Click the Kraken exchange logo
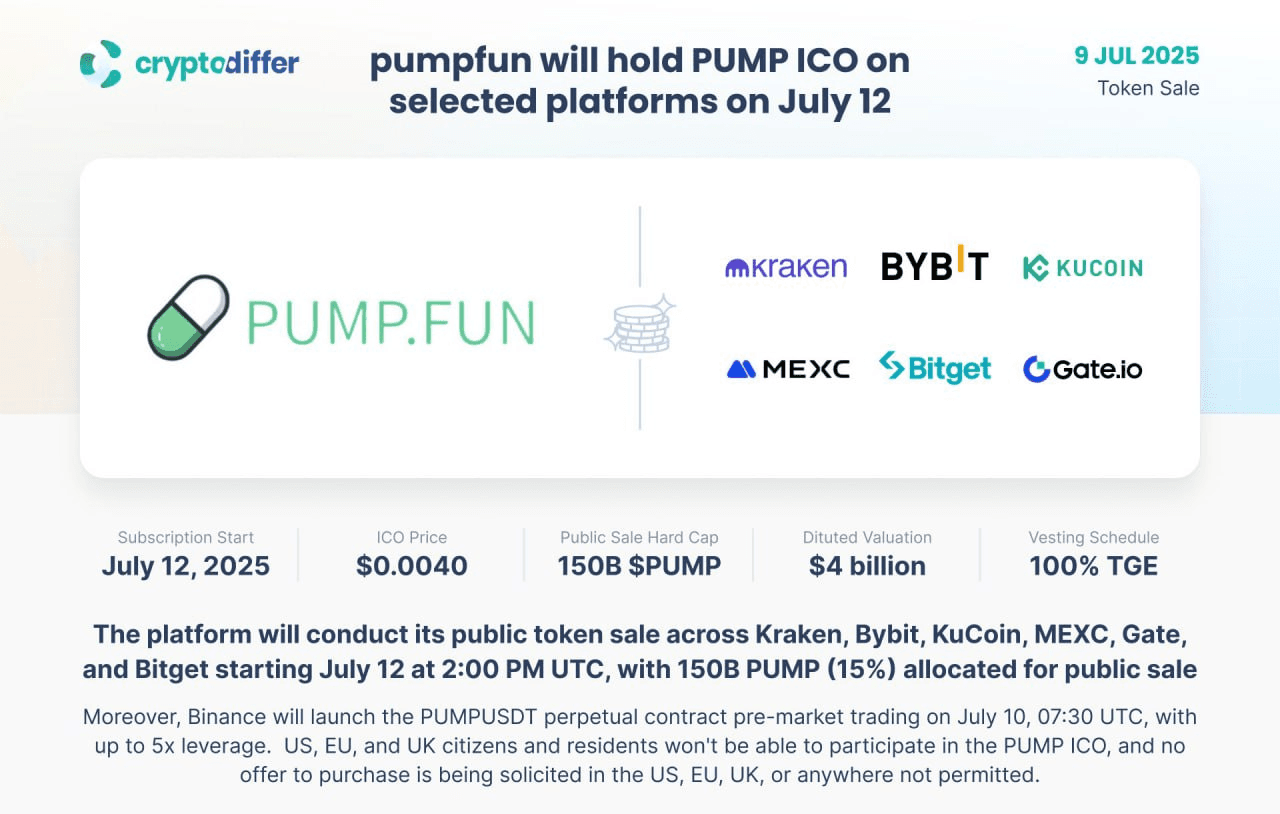Image resolution: width=1280 pixels, height=814 pixels. pyautogui.click(x=786, y=267)
